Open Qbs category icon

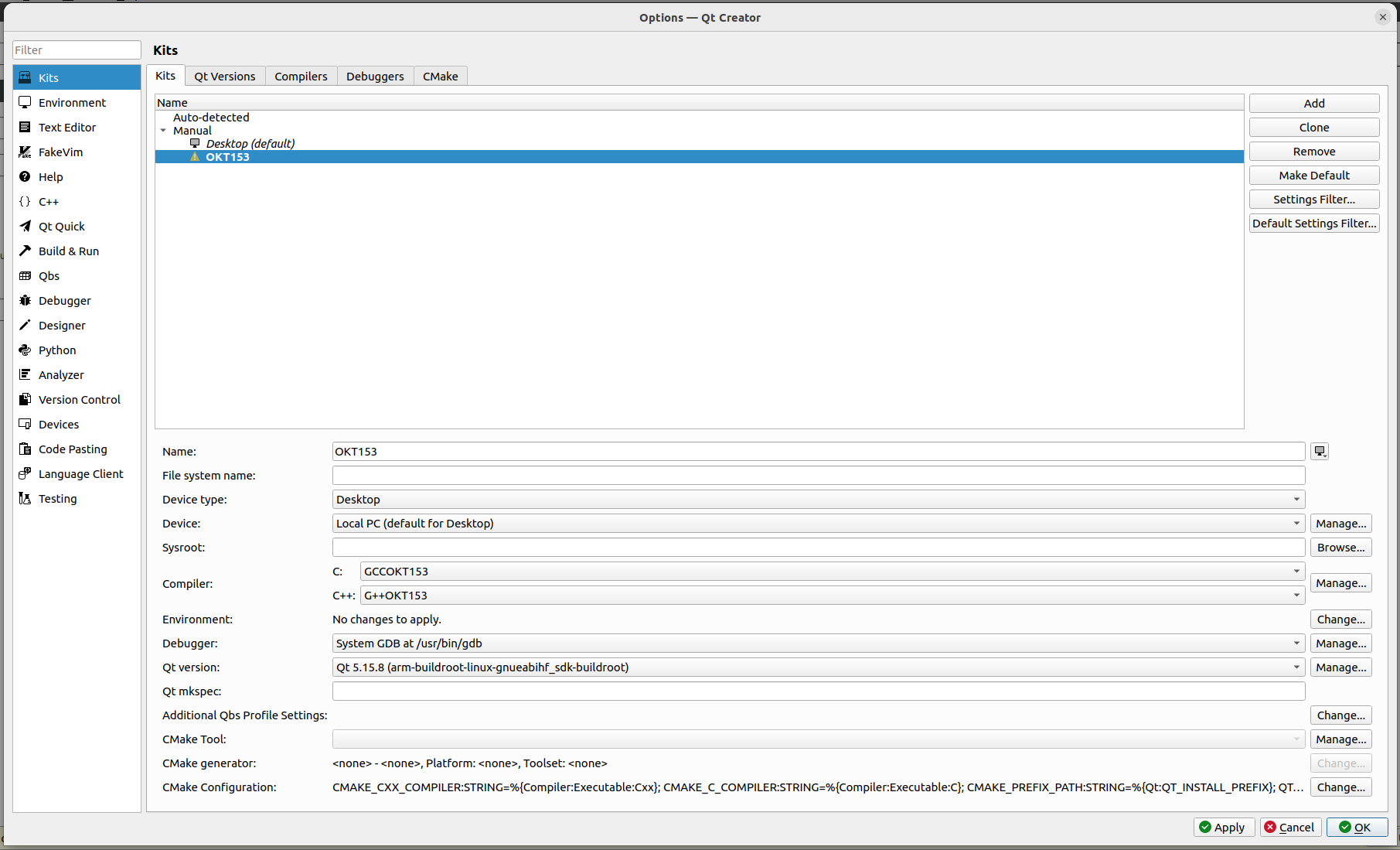(25, 275)
